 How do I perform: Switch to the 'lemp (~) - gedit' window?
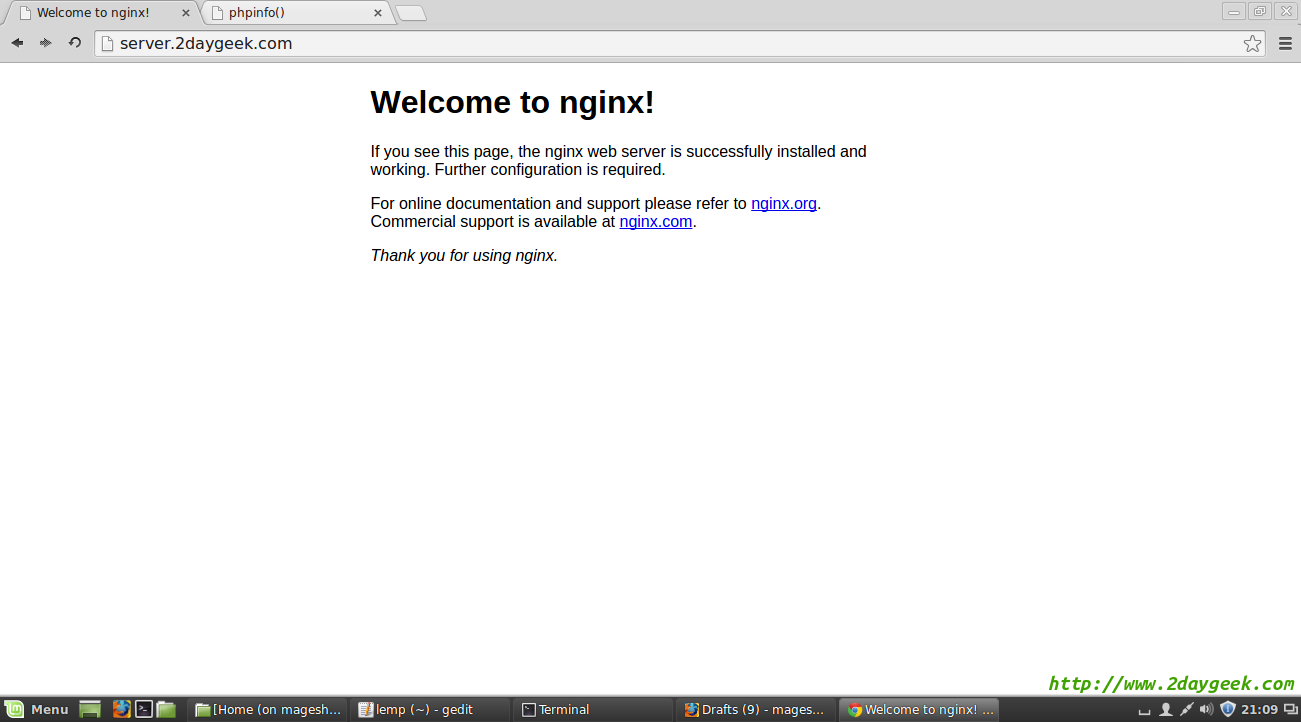430,709
